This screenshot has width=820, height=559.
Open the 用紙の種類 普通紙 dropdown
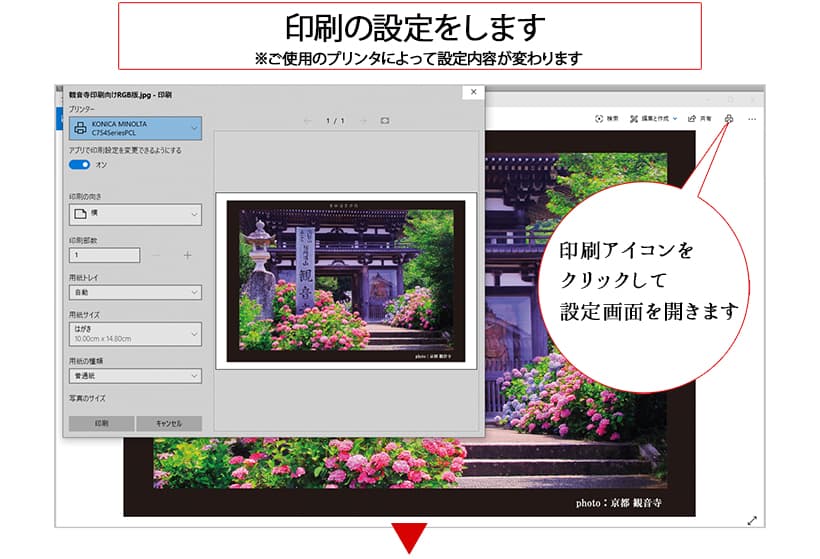(134, 376)
